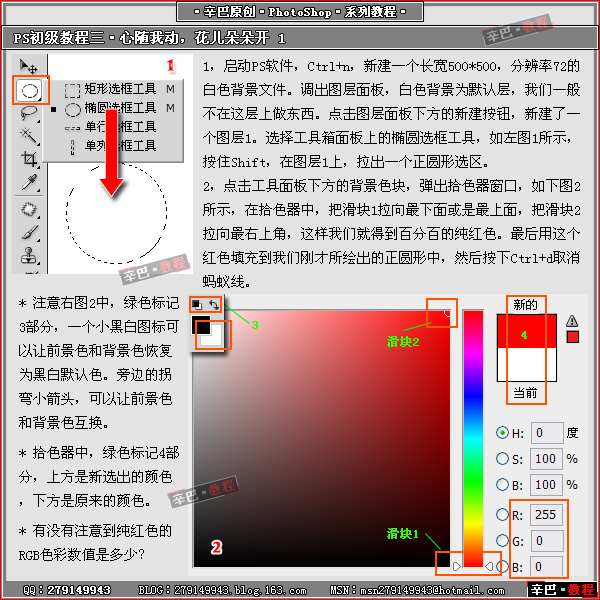Choose 矩形选框工具 from the flyout menu
This screenshot has height=600, width=600.
119,90
